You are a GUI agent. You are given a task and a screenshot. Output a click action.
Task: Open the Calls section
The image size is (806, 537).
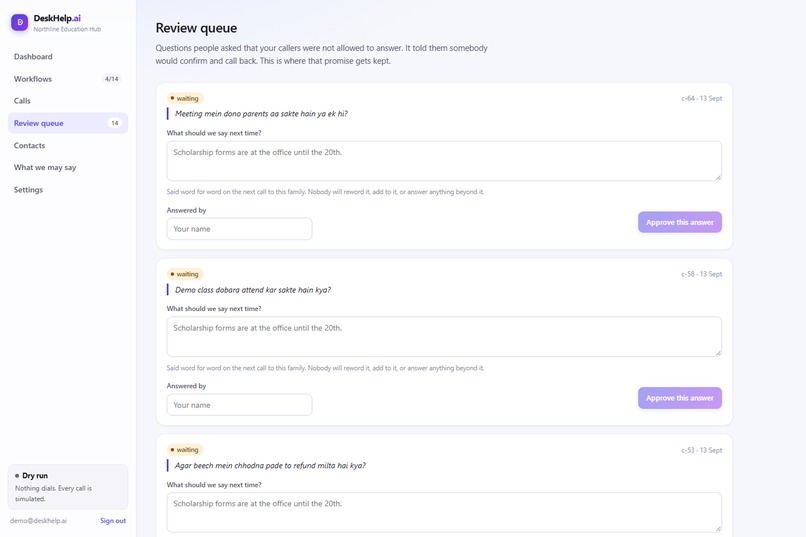coord(68,101)
